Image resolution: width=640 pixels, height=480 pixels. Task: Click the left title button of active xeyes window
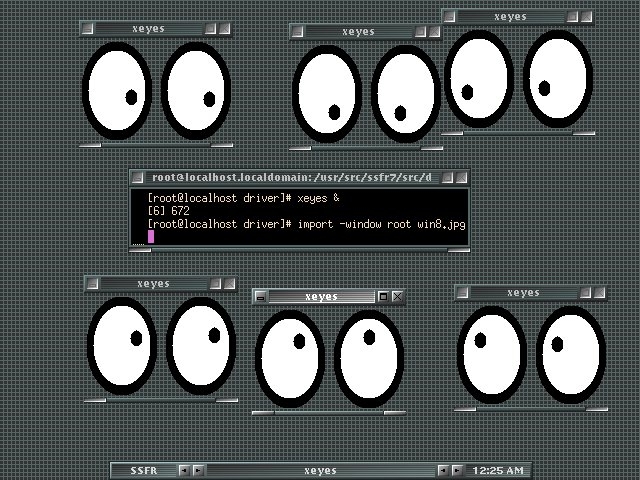point(260,297)
